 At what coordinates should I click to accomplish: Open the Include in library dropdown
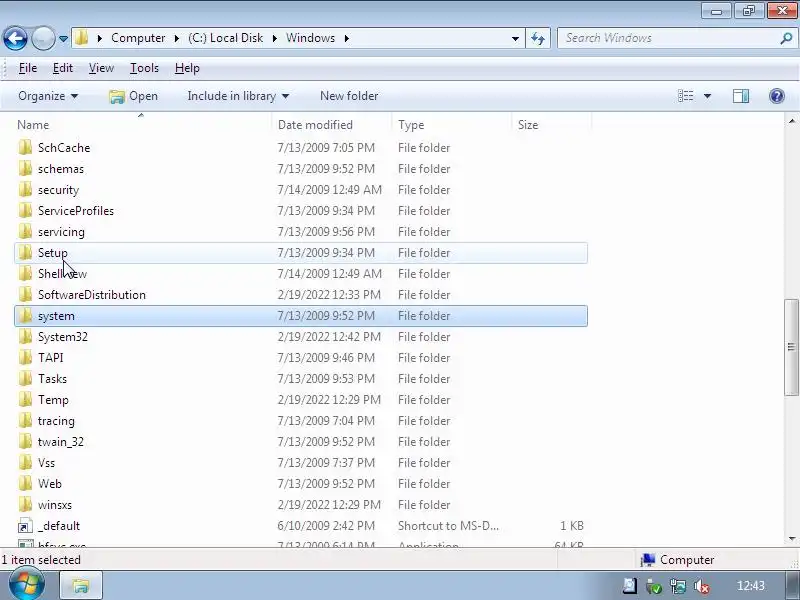click(x=238, y=96)
